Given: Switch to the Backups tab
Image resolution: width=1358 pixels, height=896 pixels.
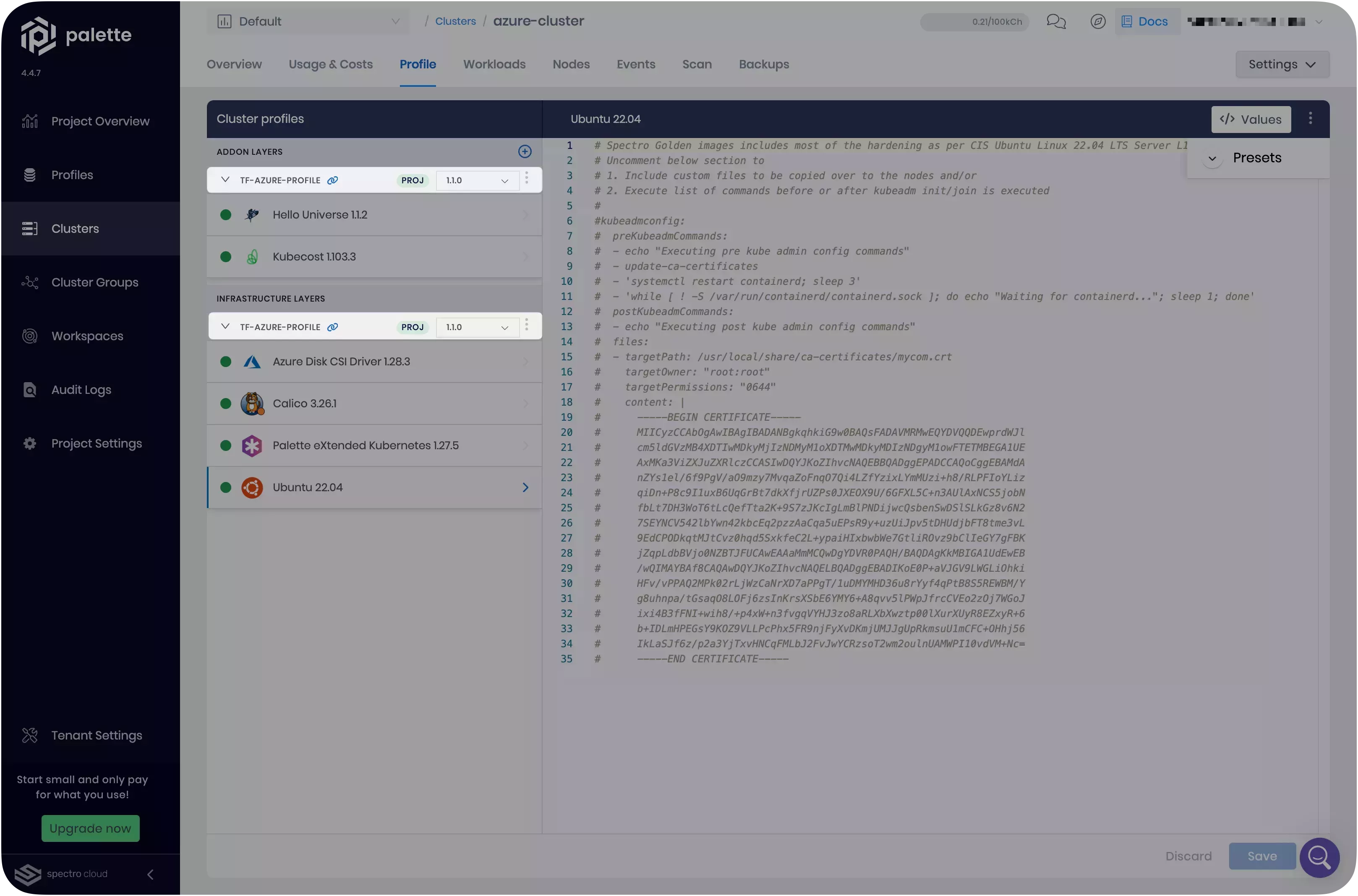Looking at the screenshot, I should coord(764,65).
